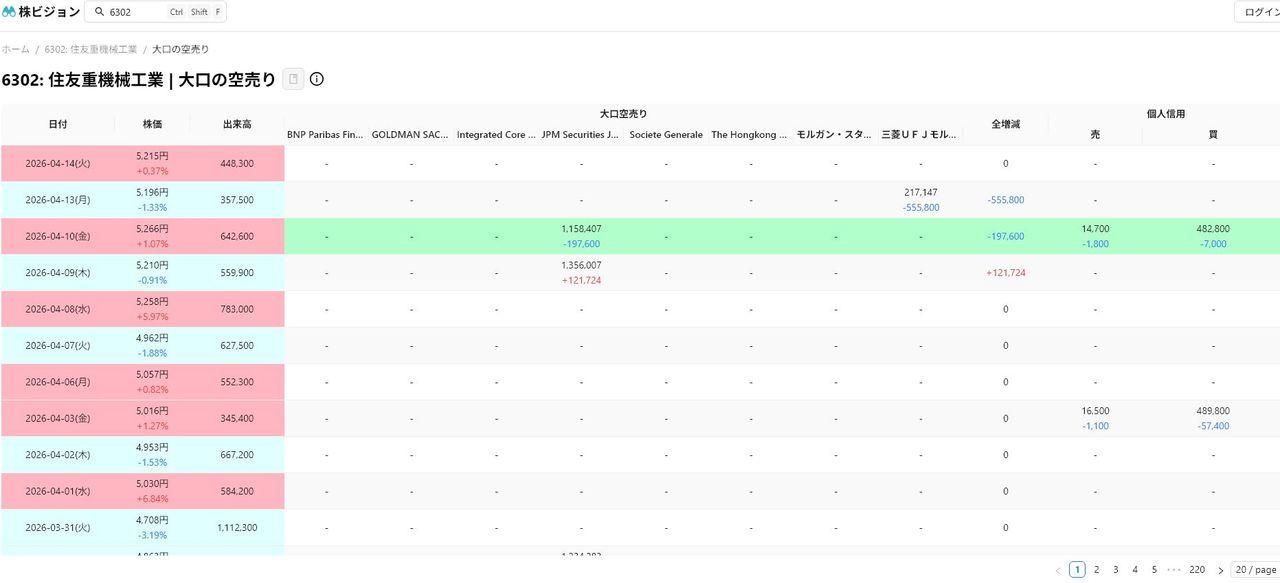This screenshot has width=1280, height=583.
Task: Jump to last page 220
Action: pos(1197,570)
